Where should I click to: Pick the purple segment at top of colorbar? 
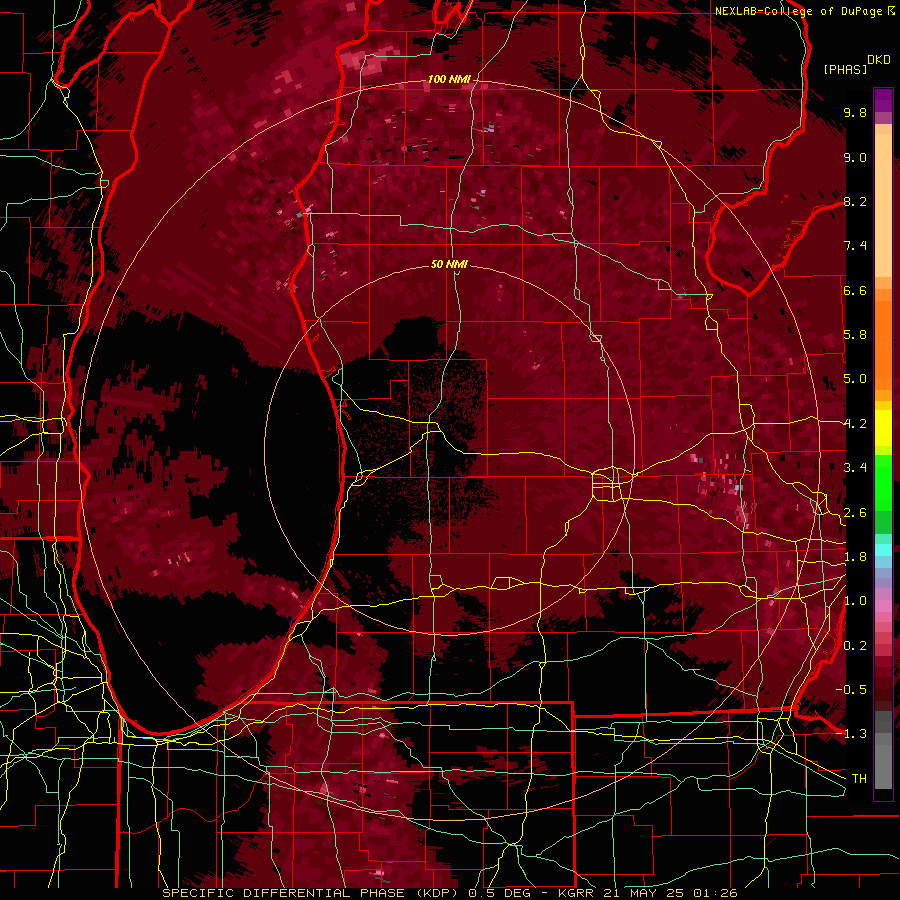pyautogui.click(x=883, y=100)
